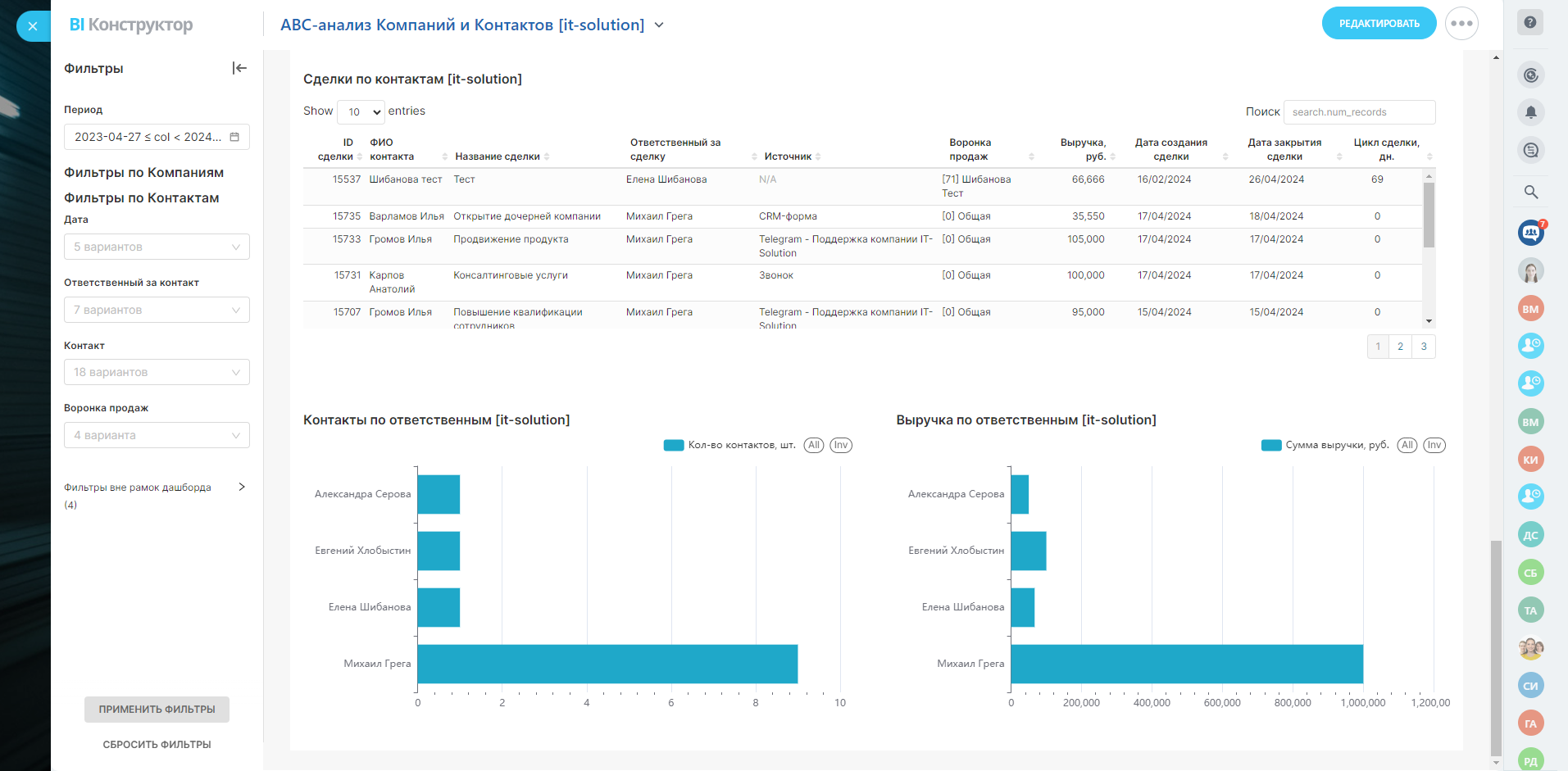Viewport: 1568px width, 771px height.
Task: Open the notifications bell icon
Action: pos(1530,112)
